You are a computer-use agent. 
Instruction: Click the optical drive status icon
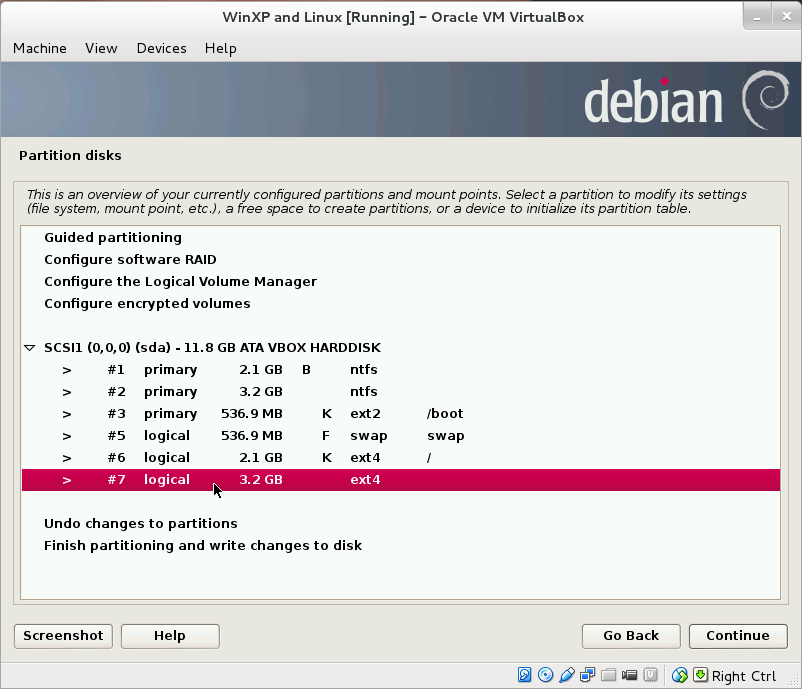tap(545, 675)
